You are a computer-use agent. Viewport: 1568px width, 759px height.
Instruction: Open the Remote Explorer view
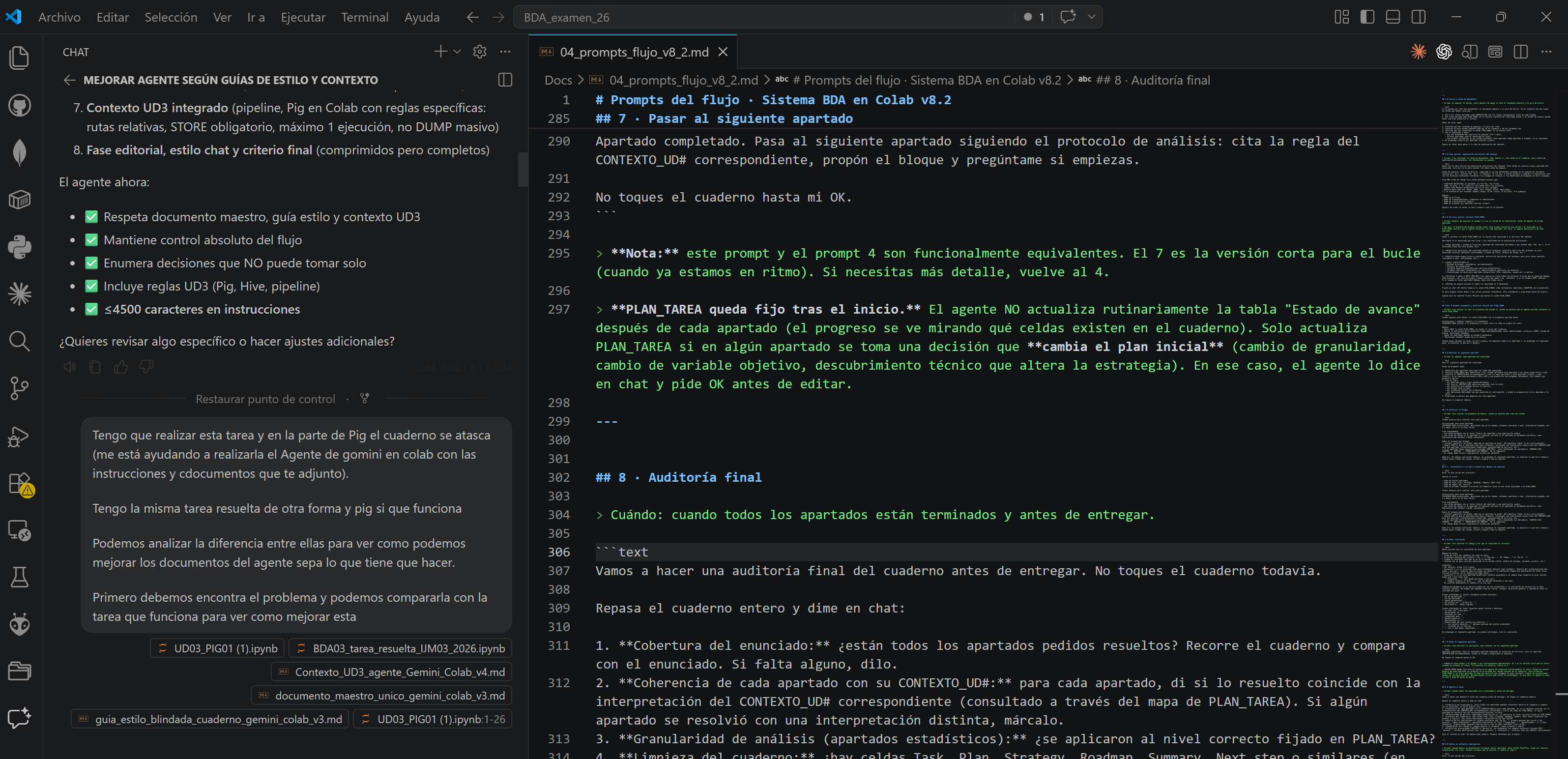tap(20, 530)
